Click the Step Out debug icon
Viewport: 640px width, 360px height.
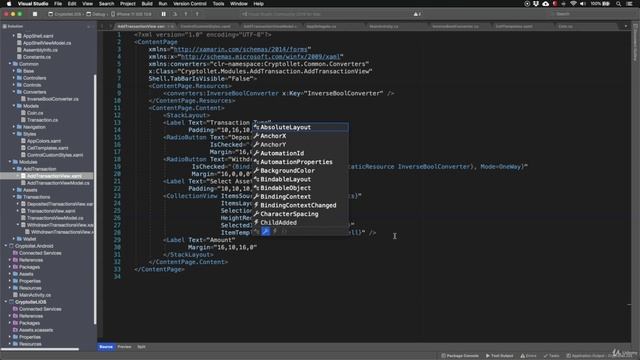tap(197, 14)
